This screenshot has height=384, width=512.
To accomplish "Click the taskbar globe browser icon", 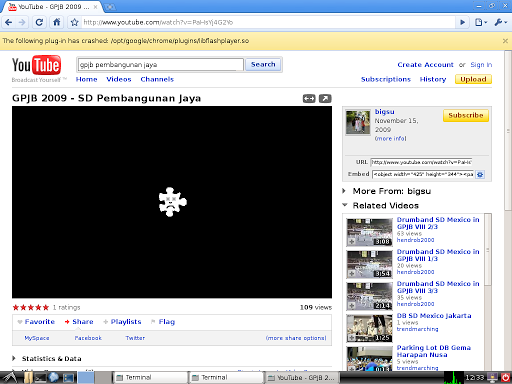I will point(53,377).
